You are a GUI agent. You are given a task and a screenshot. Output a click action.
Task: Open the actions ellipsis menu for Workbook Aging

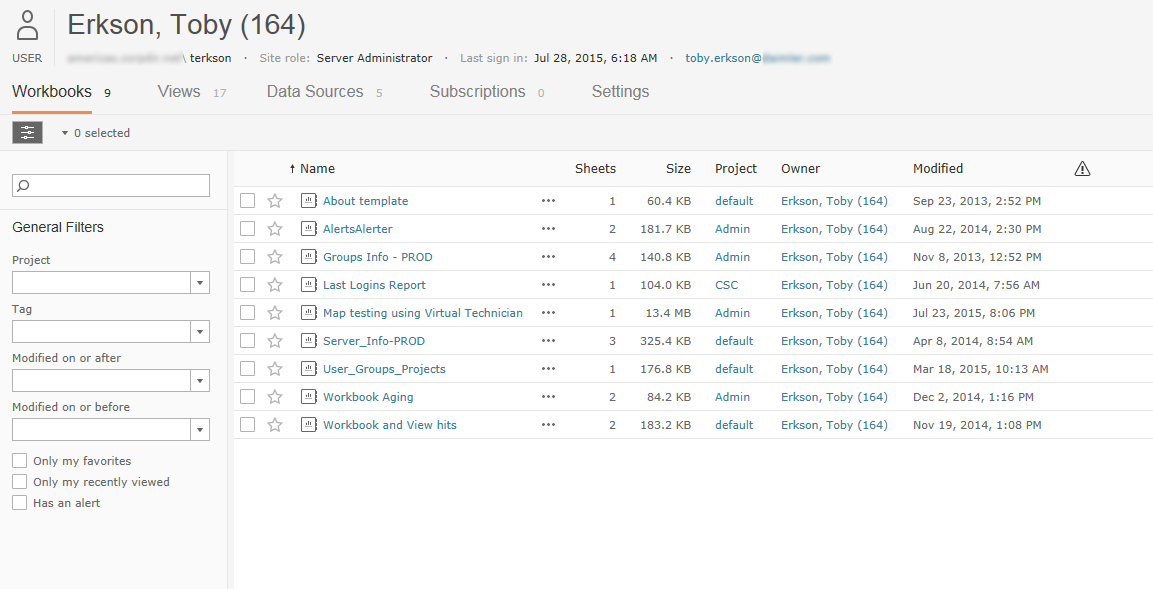coord(548,396)
